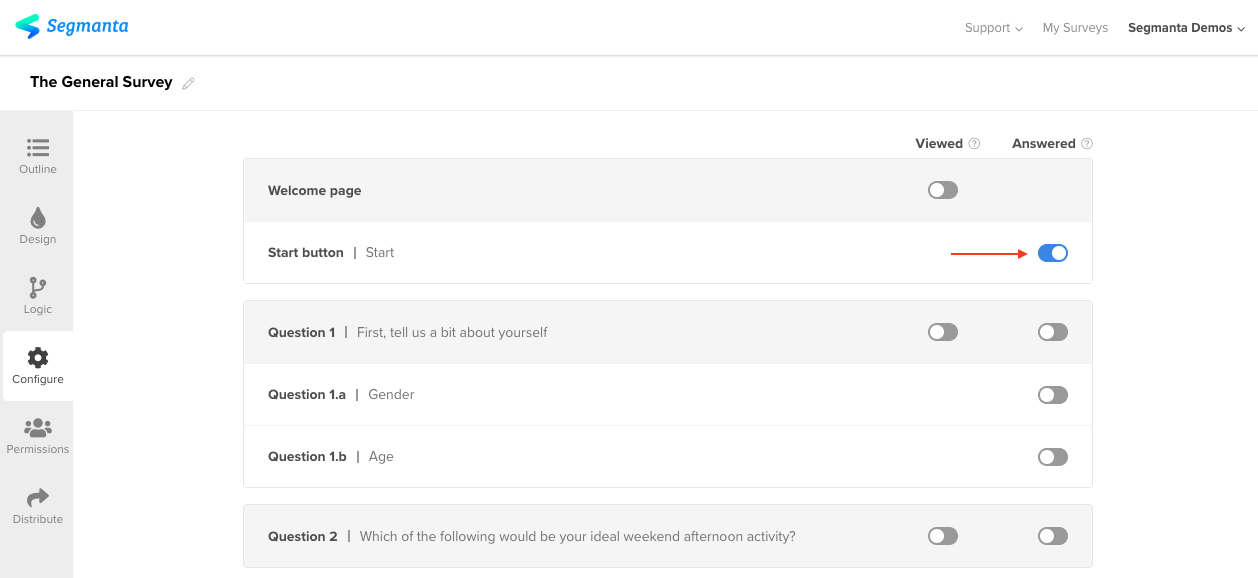Show help icon next to Answered
Viewport: 1258px width, 578px height.
point(1087,144)
